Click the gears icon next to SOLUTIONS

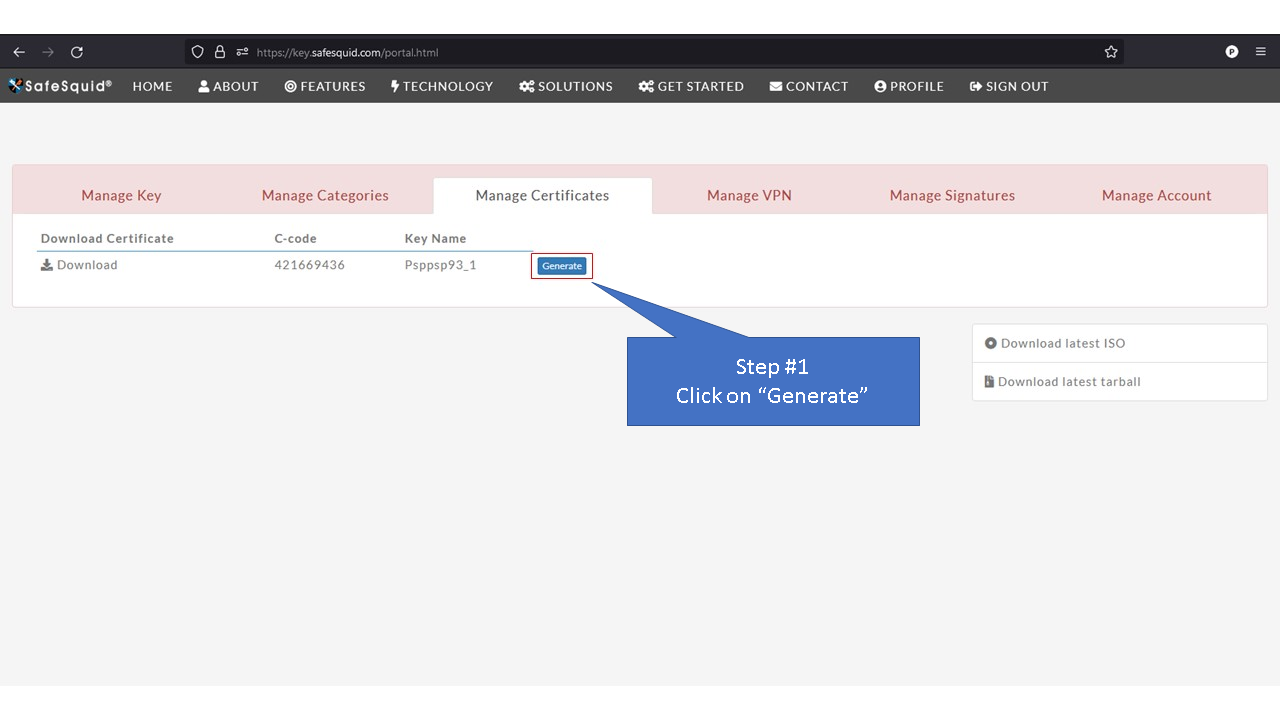point(526,86)
